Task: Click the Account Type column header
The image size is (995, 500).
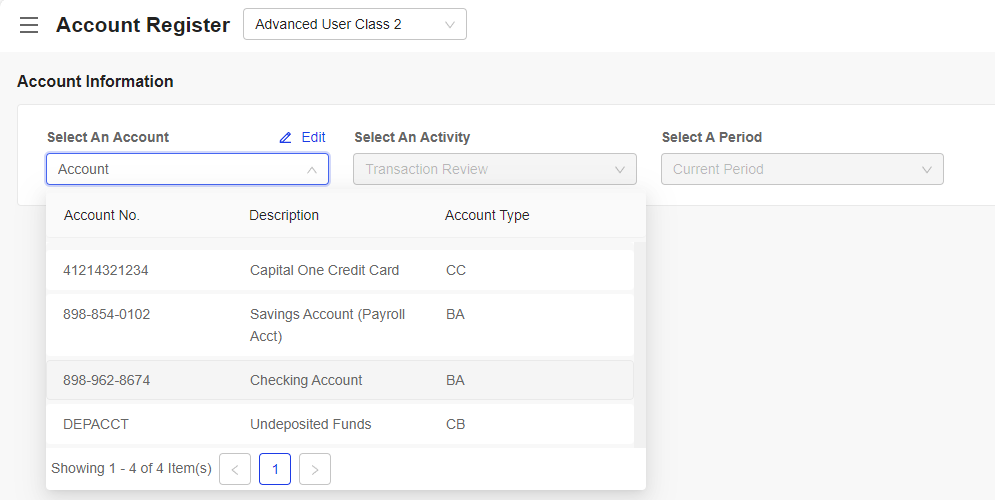Action: [487, 215]
